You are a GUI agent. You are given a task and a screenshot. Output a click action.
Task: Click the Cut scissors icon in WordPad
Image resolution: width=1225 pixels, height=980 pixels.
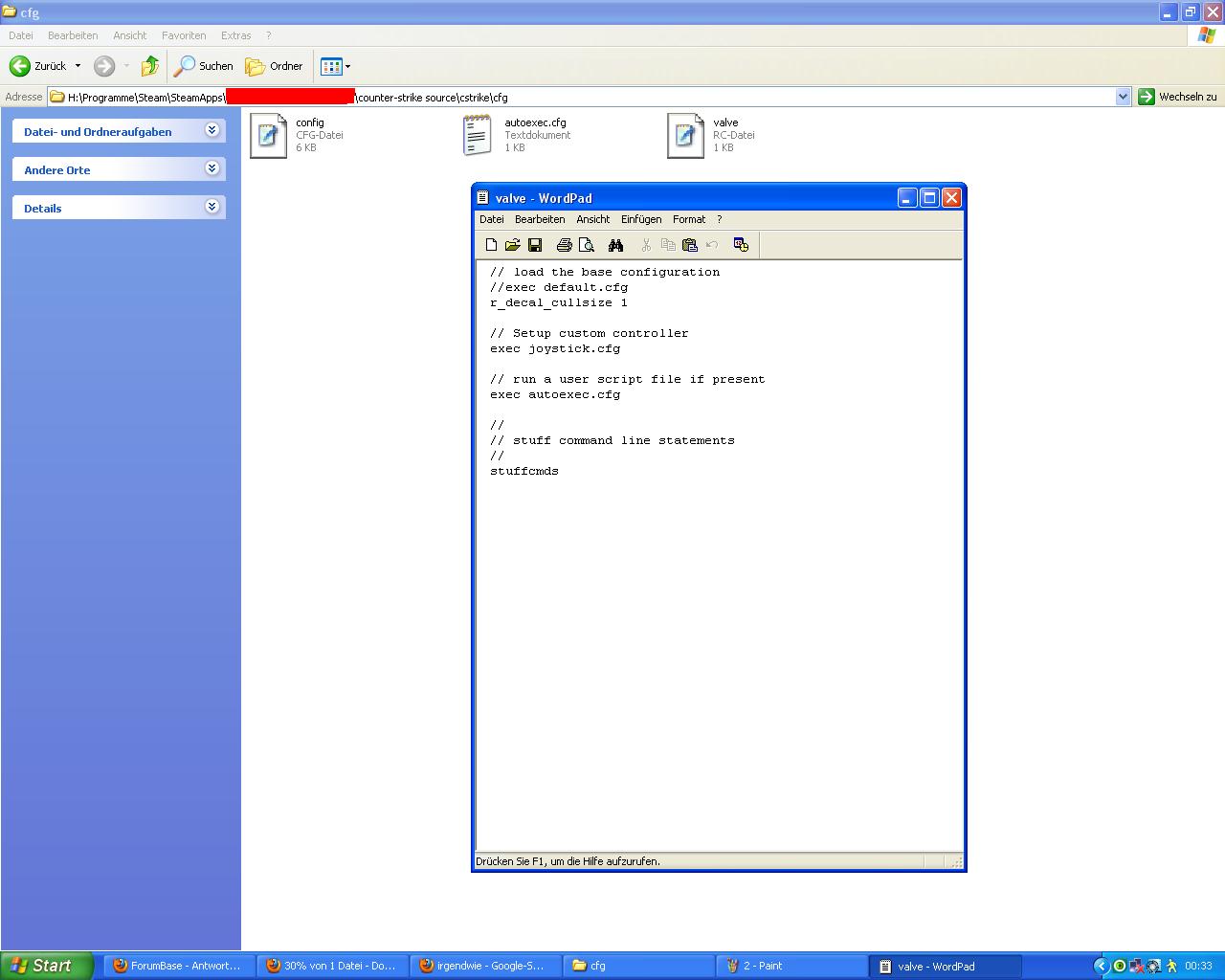(646, 245)
